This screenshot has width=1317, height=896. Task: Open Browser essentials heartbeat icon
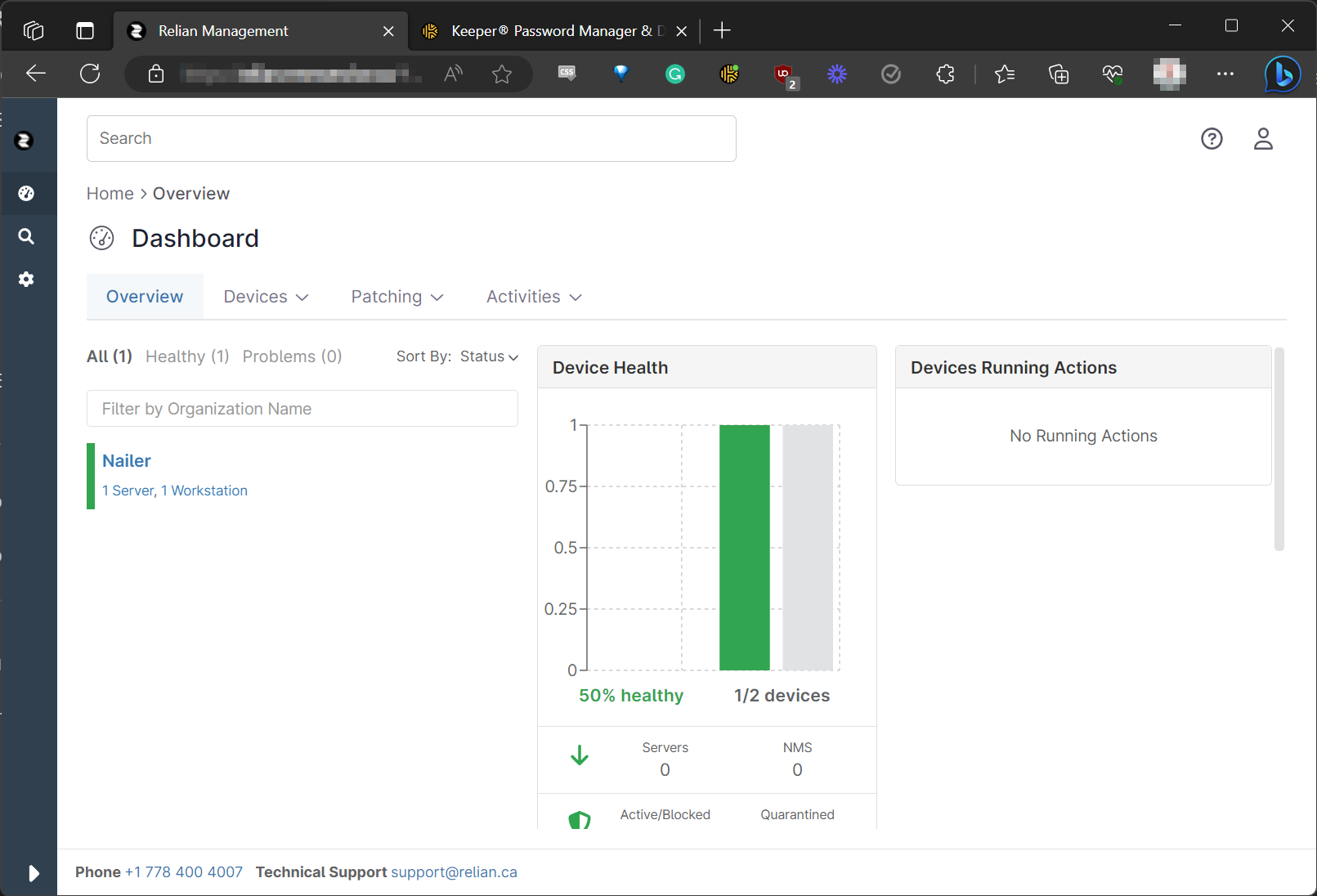(x=1113, y=74)
